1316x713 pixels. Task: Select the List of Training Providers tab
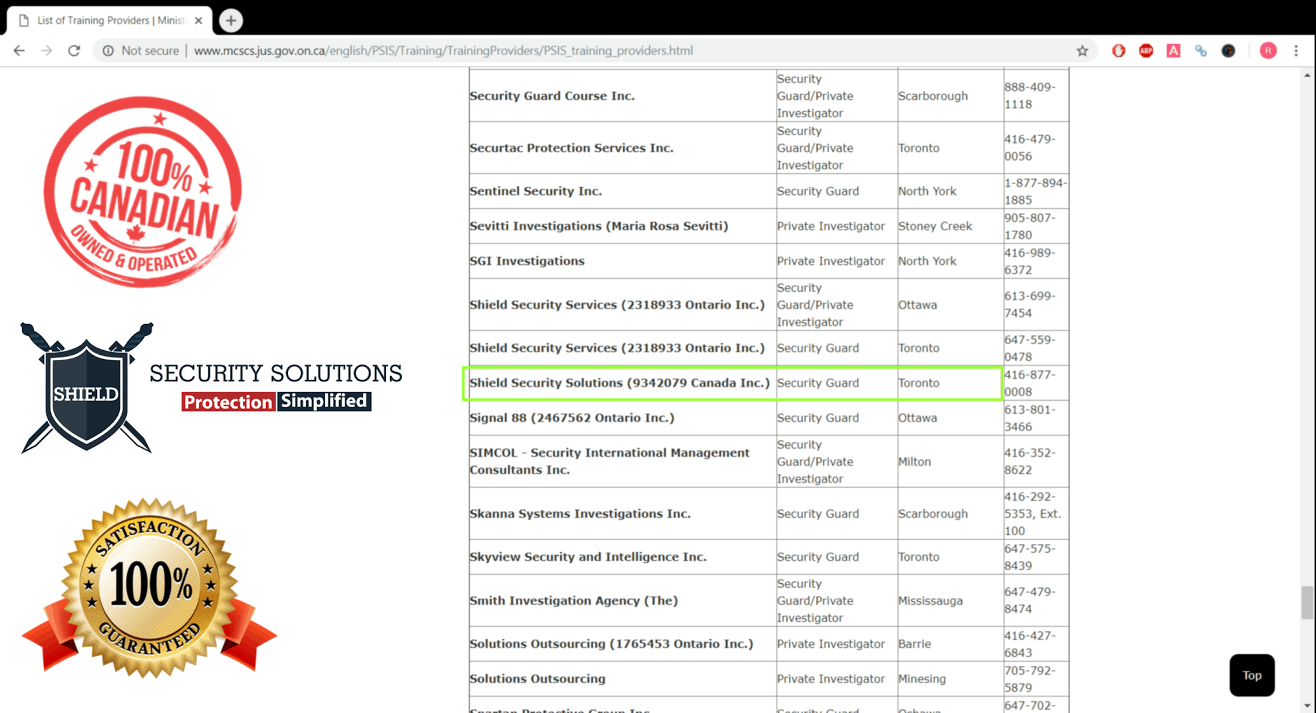108,21
